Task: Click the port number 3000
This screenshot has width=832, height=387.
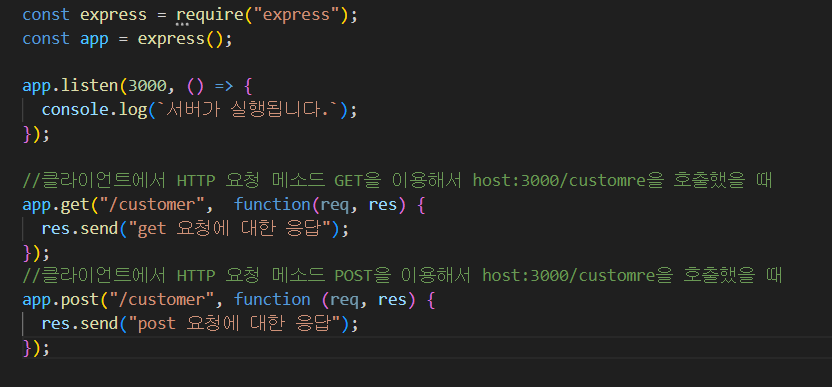Action: pyautogui.click(x=147, y=86)
